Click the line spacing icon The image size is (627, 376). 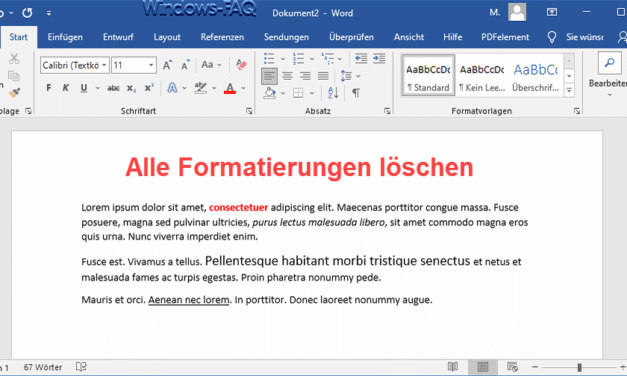tap(346, 76)
